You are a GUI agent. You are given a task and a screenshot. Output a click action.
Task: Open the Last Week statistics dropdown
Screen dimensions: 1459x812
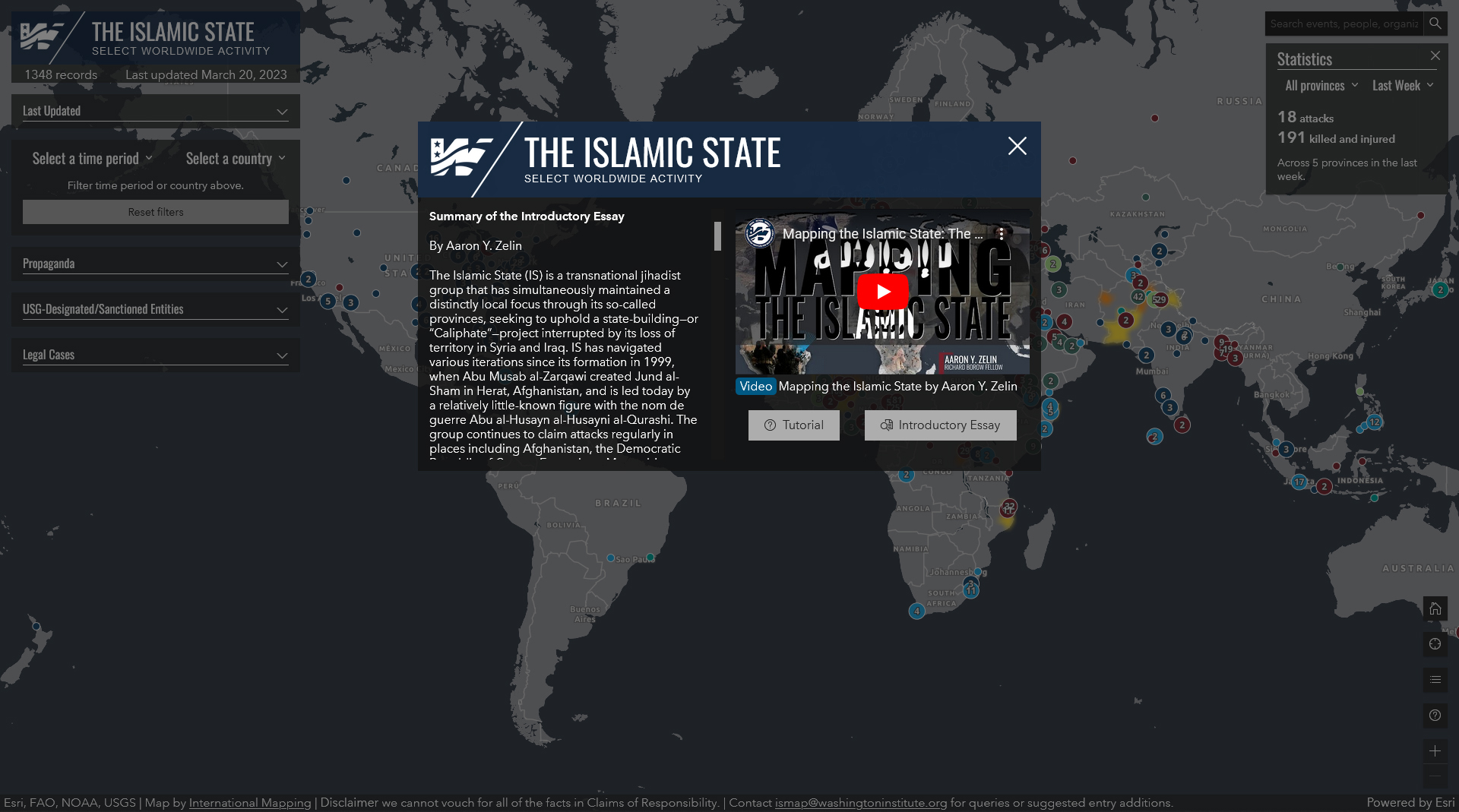click(1403, 86)
